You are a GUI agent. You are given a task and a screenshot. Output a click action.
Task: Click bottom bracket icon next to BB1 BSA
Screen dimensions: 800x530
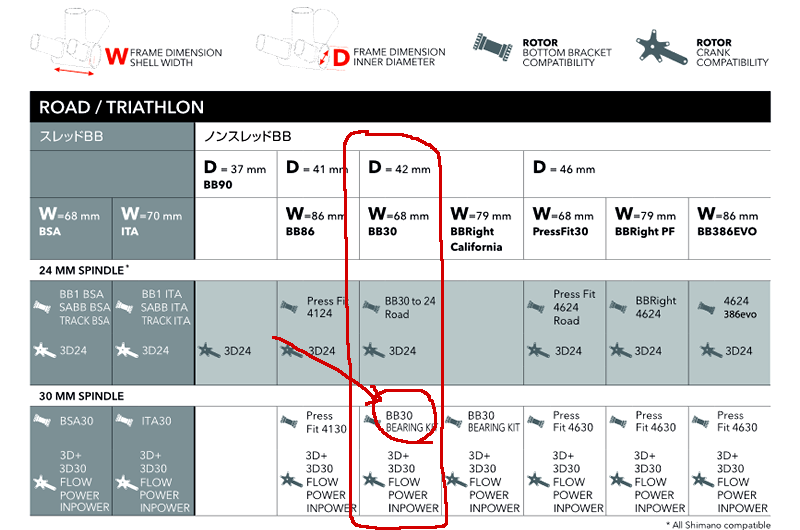pyautogui.click(x=42, y=307)
